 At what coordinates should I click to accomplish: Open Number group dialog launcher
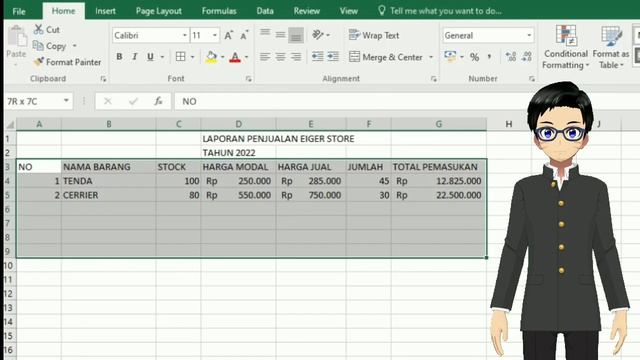(x=531, y=79)
